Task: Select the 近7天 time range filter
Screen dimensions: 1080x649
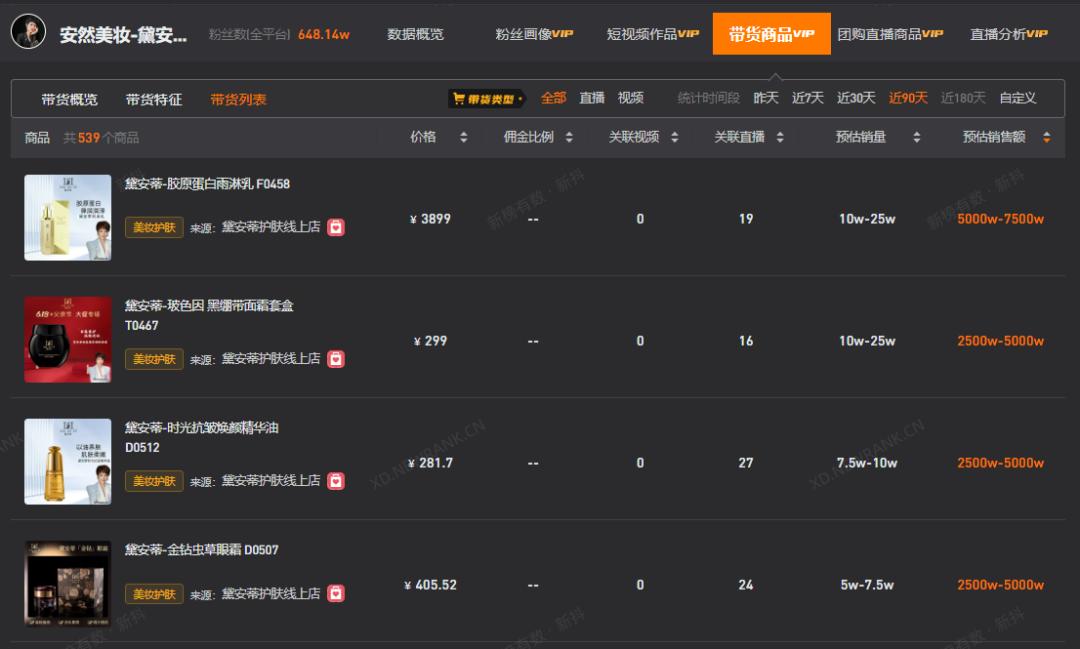Action: click(x=805, y=99)
